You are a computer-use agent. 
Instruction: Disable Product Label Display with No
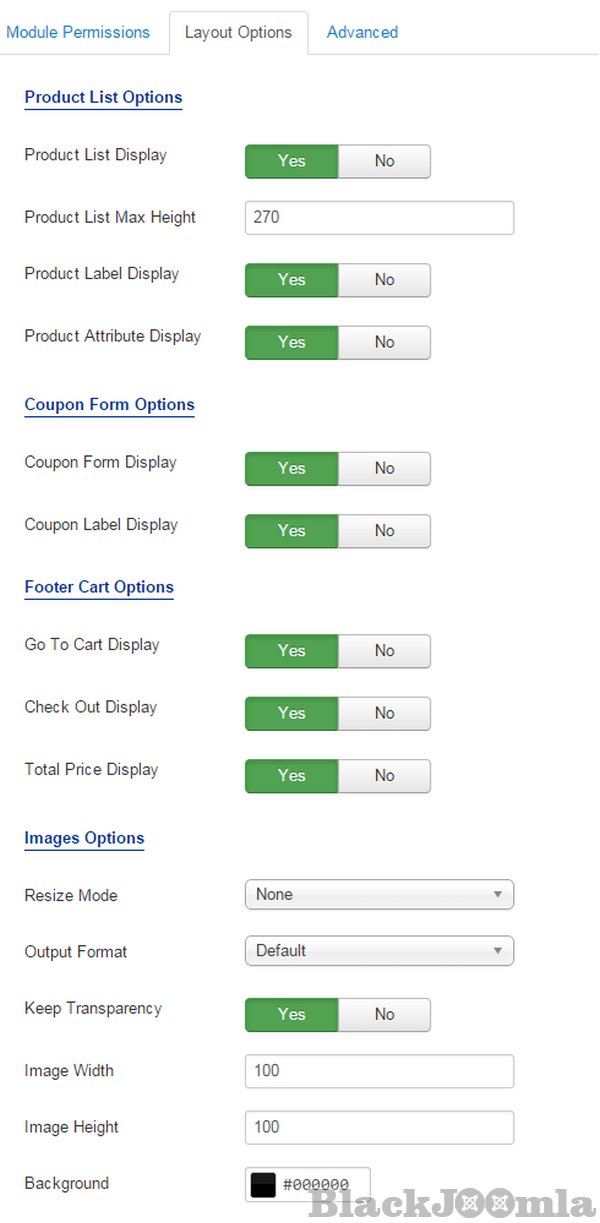pos(384,280)
